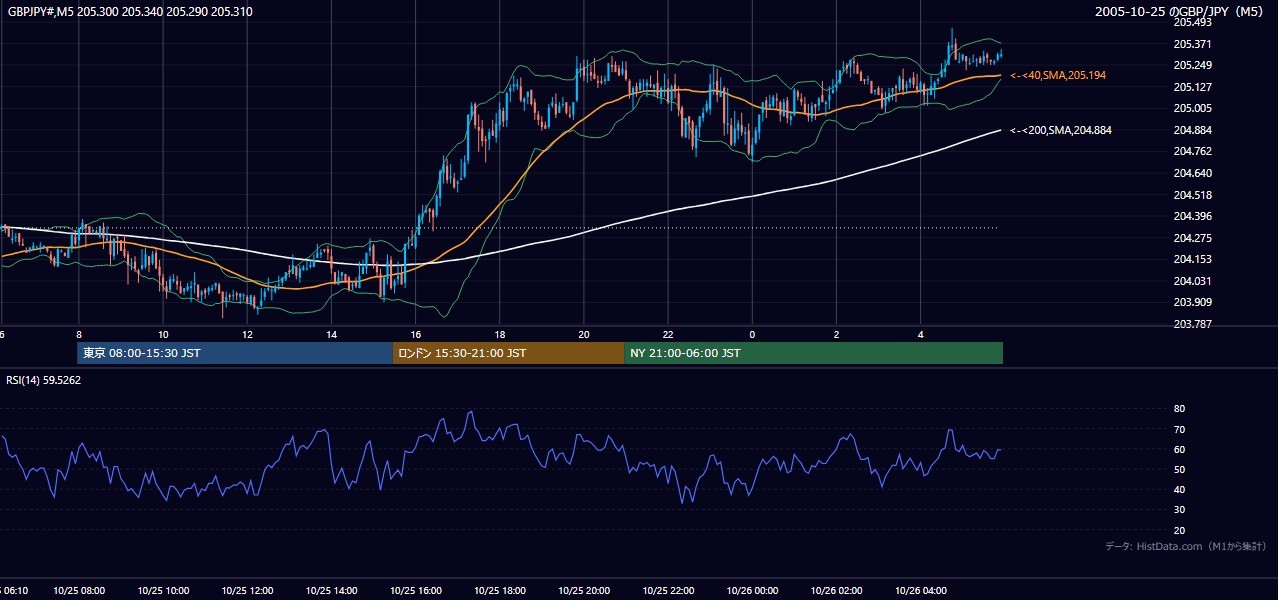Click hour marker 16 under price chart
Screen dimensions: 1278x600
tap(415, 334)
